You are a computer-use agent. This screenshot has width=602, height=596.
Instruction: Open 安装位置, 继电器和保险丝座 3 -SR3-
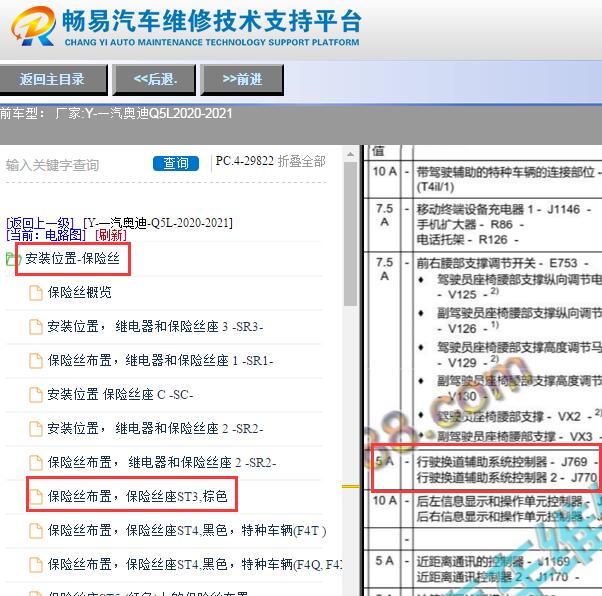point(155,327)
